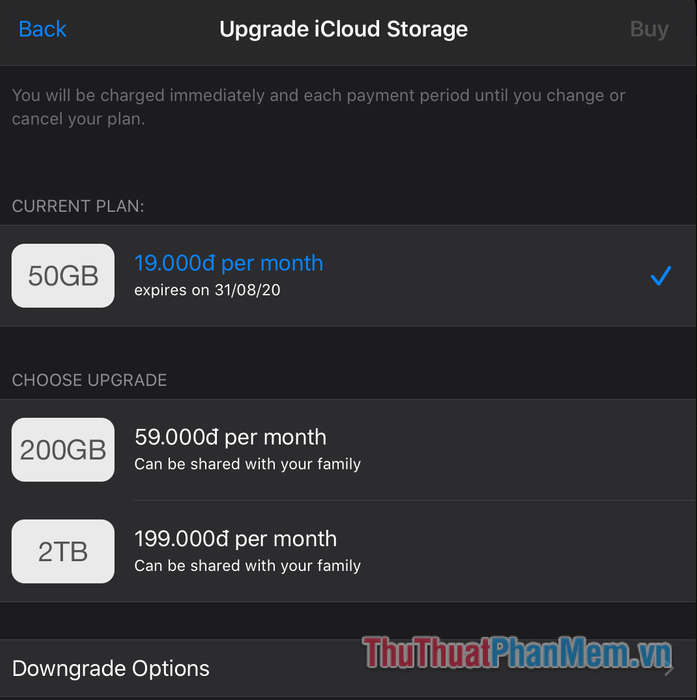Click the Upgrade iCloud Storage title
697x700 pixels.
[x=343, y=29]
